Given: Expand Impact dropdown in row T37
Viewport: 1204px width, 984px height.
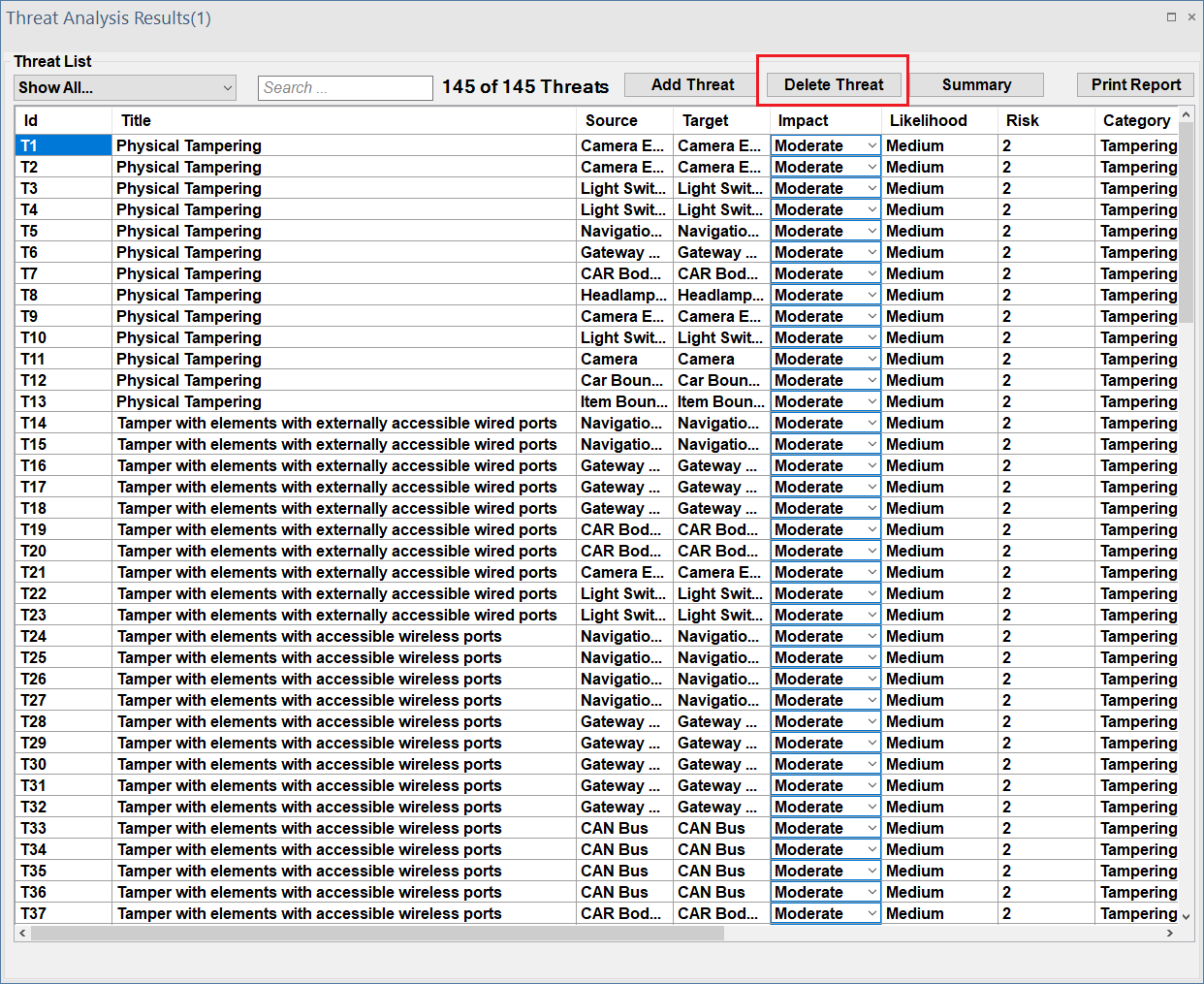Looking at the screenshot, I should (x=871, y=913).
